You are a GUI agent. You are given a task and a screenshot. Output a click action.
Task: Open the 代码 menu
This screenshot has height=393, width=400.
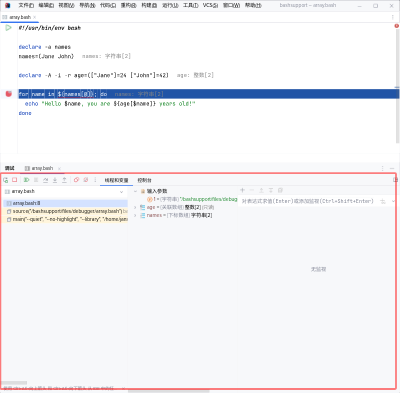108,5
